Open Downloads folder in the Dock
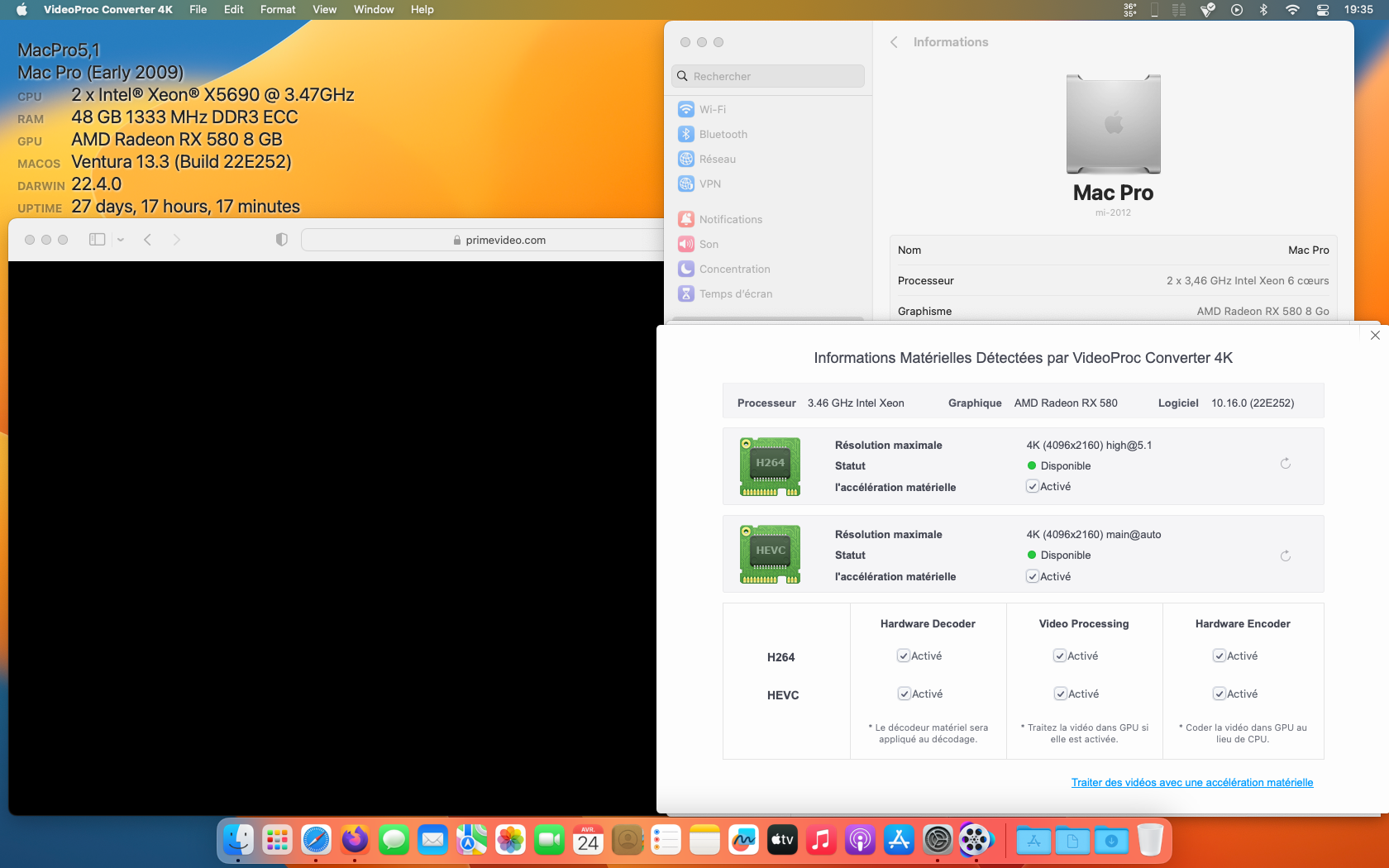Image resolution: width=1389 pixels, height=868 pixels. click(x=1111, y=841)
